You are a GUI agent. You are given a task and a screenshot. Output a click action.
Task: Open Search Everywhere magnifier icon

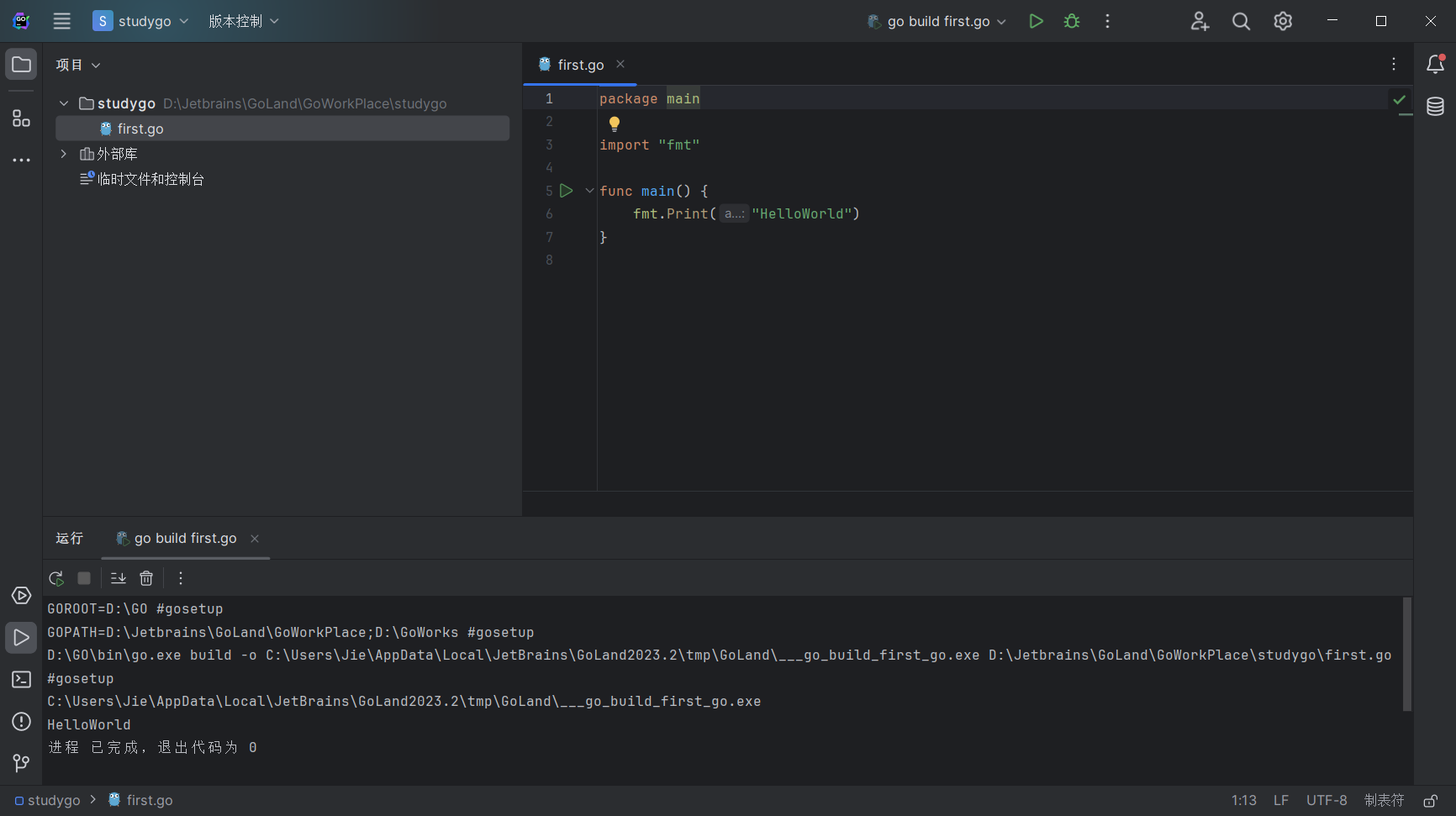(x=1241, y=21)
